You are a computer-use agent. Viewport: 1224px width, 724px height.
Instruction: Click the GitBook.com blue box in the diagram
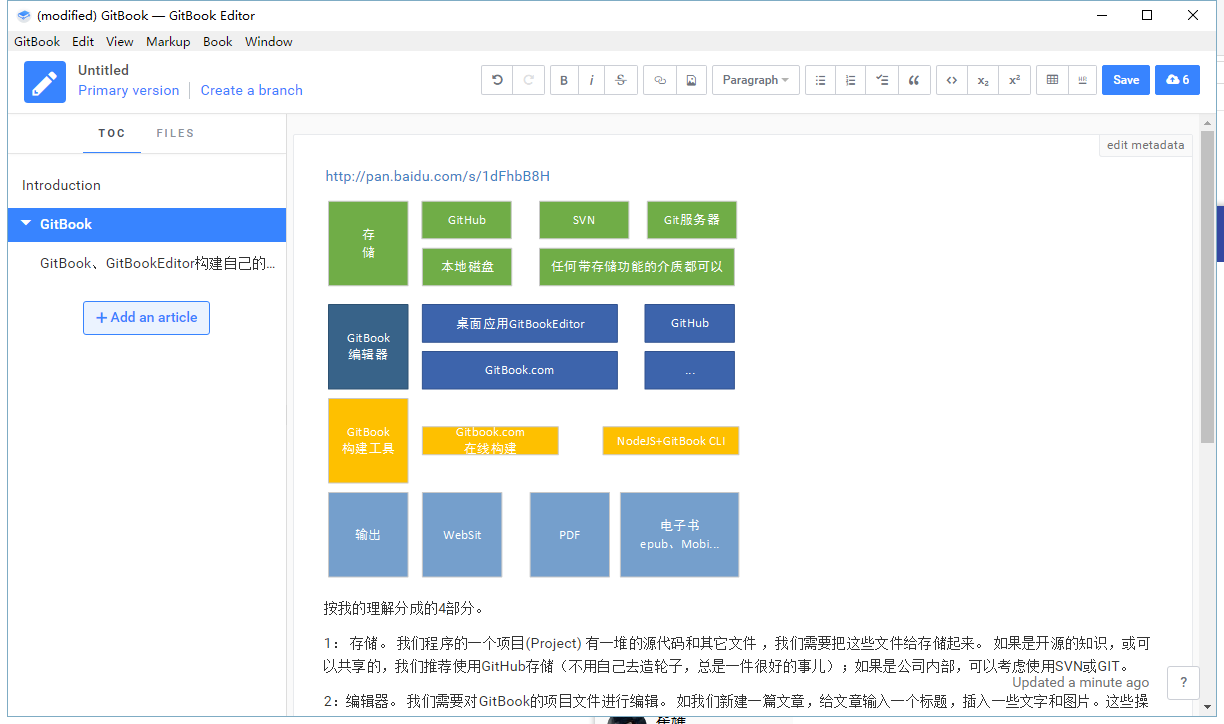(520, 370)
